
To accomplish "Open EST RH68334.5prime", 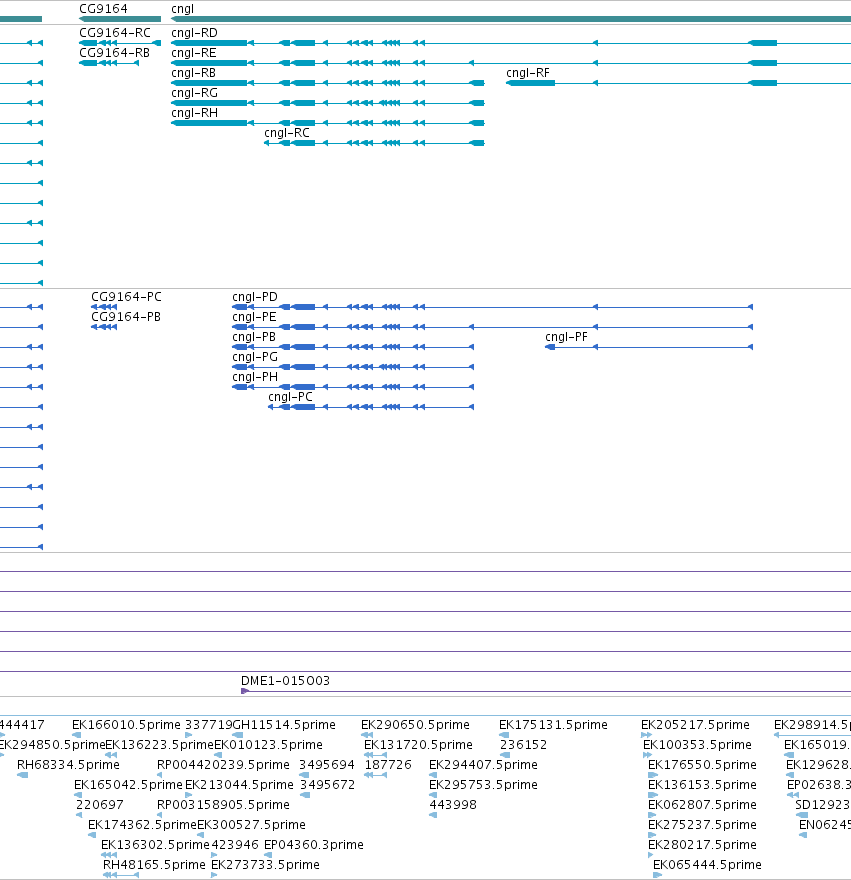I will point(68,765).
